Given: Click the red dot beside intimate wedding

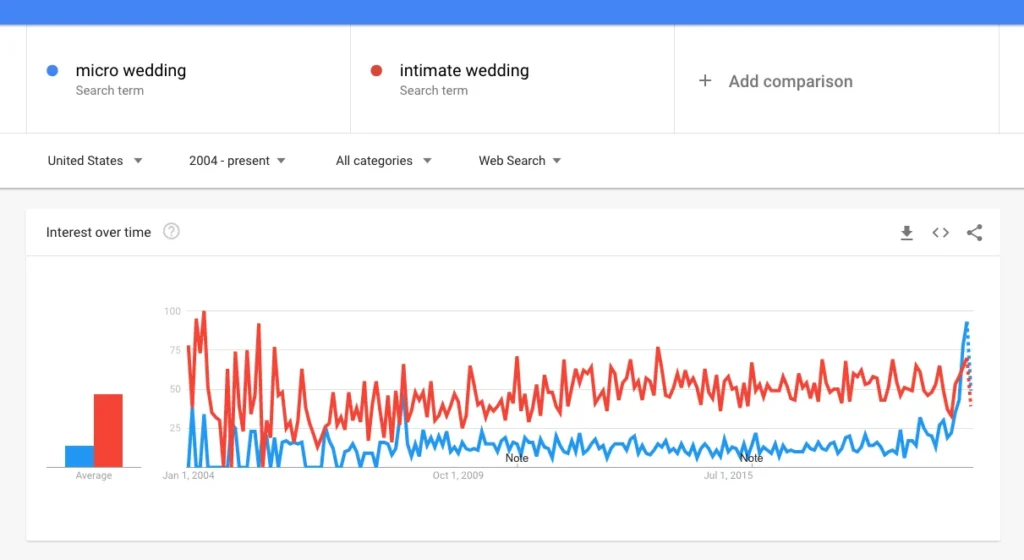Looking at the screenshot, I should coord(377,71).
